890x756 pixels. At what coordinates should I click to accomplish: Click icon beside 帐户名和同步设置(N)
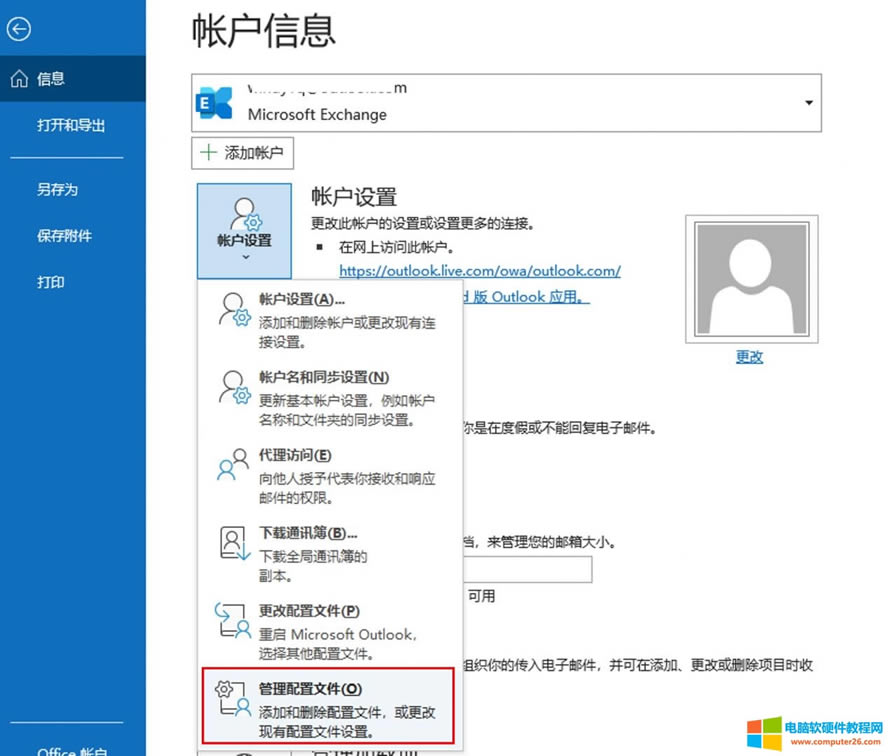tap(234, 388)
